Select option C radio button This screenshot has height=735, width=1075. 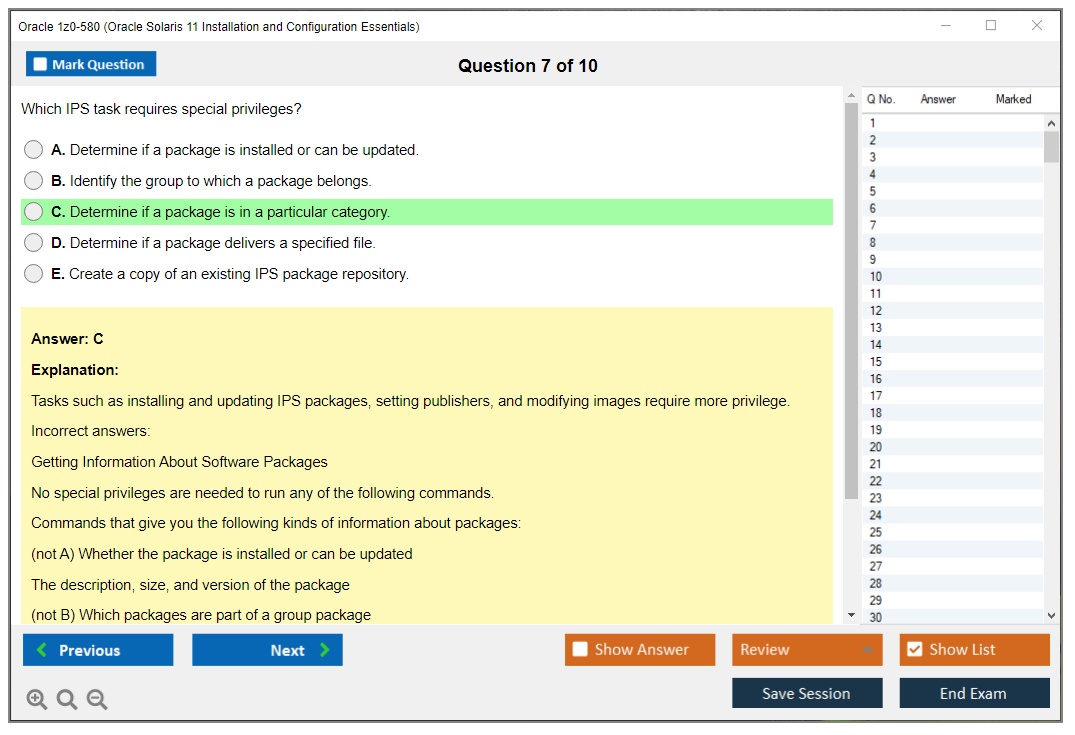pyautogui.click(x=34, y=212)
